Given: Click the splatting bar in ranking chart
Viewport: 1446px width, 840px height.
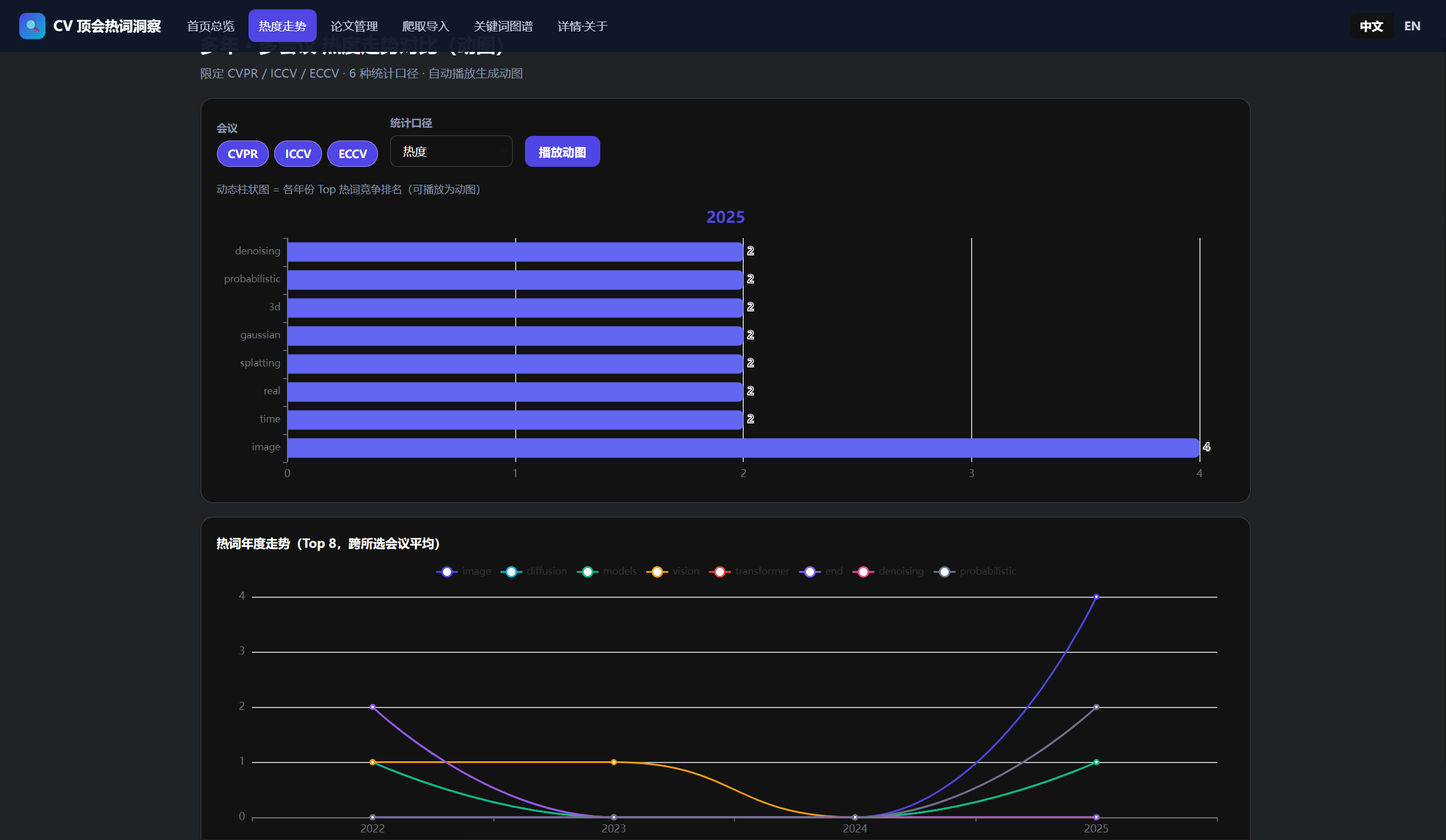Looking at the screenshot, I should (x=515, y=363).
